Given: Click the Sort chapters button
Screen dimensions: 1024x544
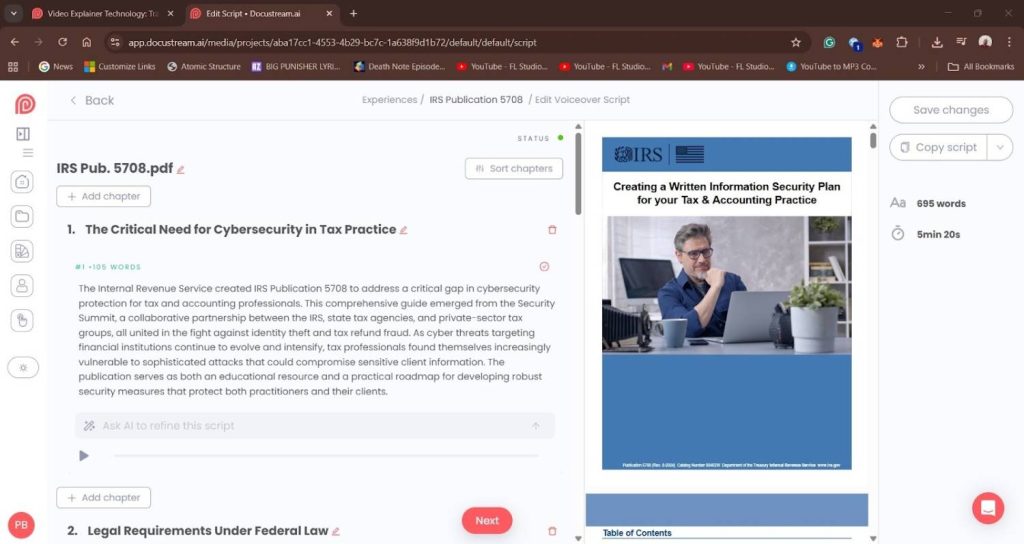Looking at the screenshot, I should tap(514, 168).
